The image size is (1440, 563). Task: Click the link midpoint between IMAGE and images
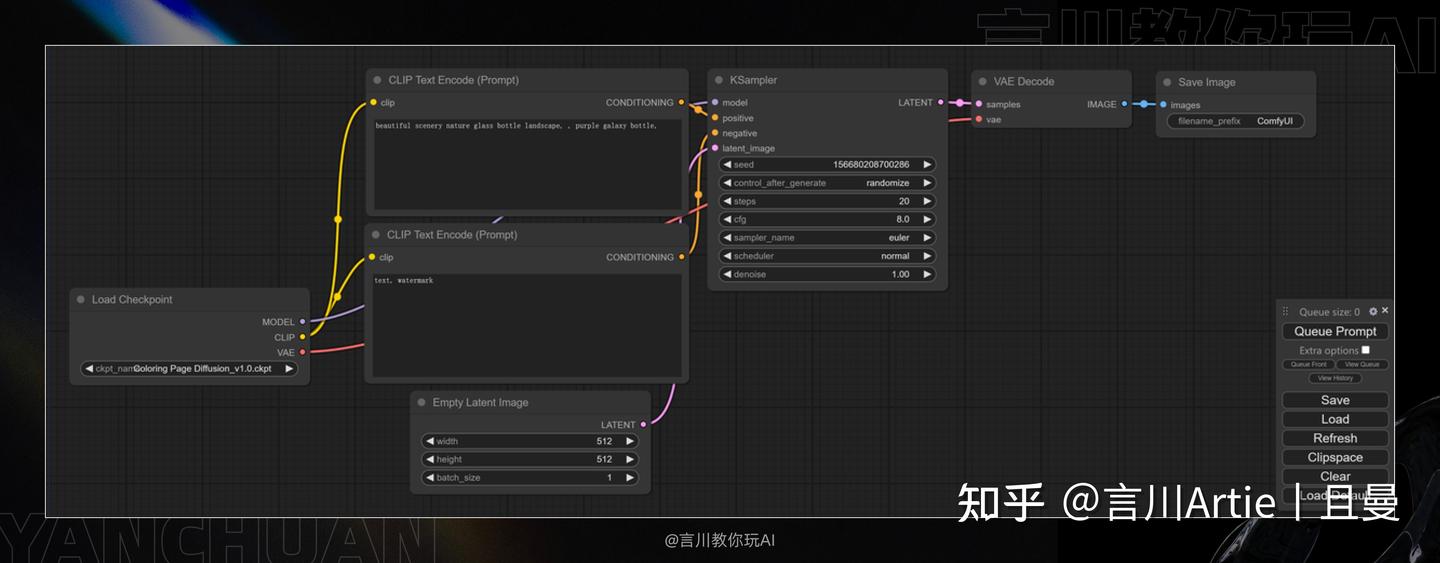1144,103
